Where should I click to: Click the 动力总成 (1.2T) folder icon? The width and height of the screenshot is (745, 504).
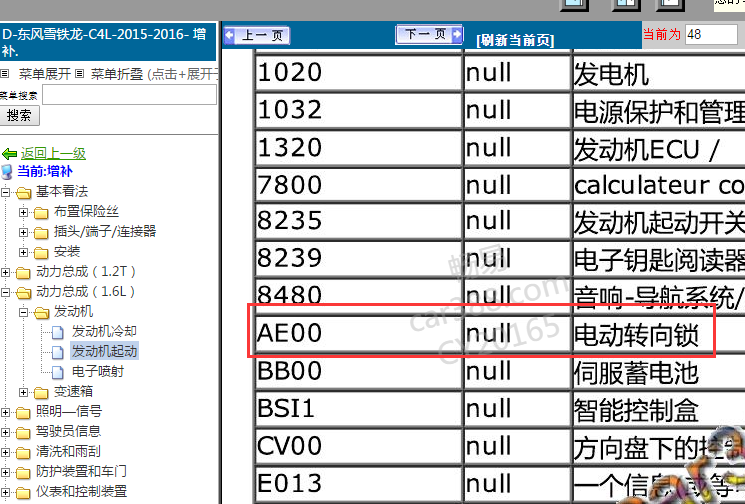tap(23, 272)
